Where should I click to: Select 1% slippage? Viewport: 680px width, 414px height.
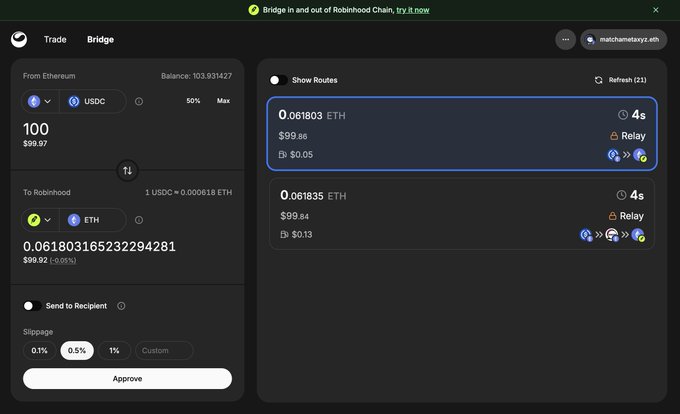114,351
